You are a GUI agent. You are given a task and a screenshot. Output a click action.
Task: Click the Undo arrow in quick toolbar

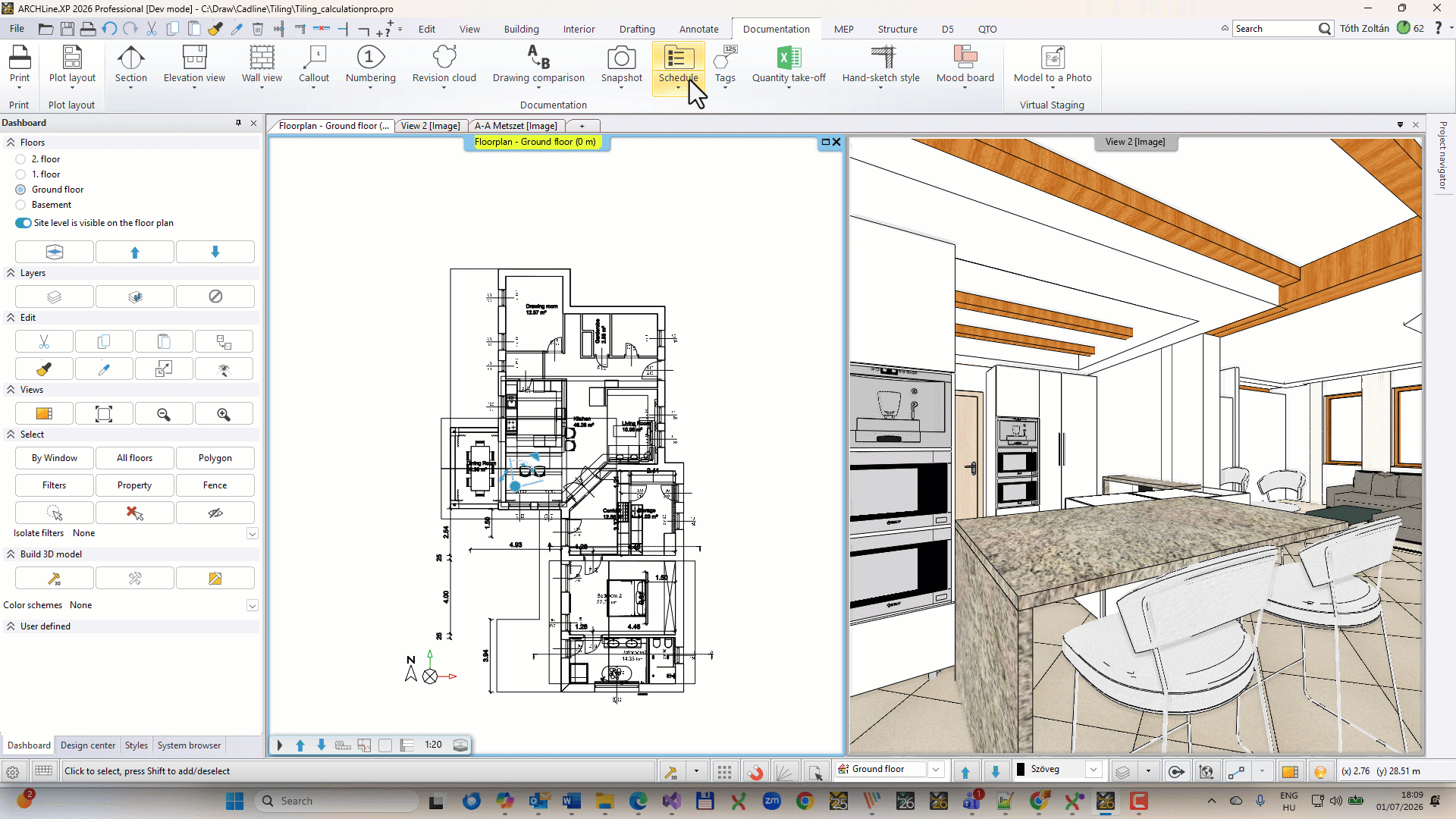tap(110, 29)
